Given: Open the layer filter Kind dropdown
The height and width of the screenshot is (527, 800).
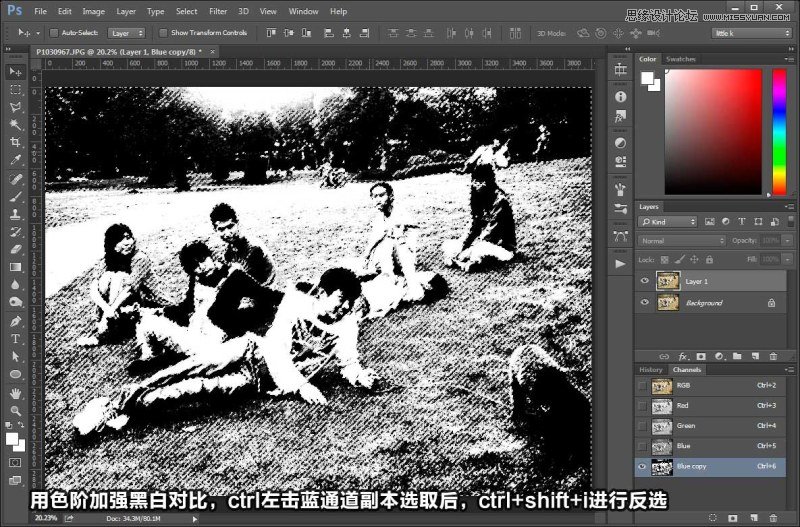Looking at the screenshot, I should [667, 222].
